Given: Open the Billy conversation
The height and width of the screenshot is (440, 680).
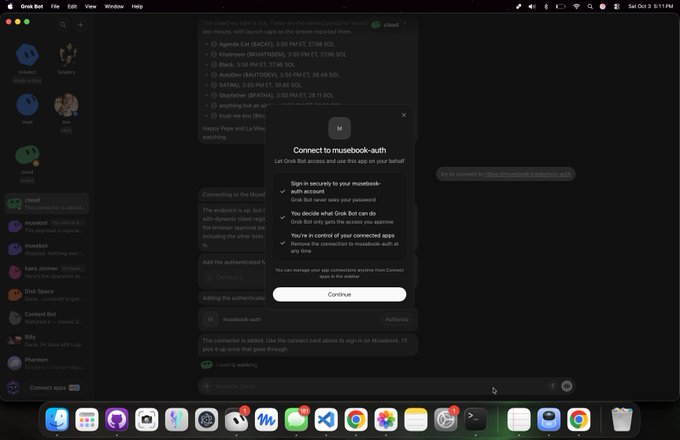Looking at the screenshot, I should [47, 341].
